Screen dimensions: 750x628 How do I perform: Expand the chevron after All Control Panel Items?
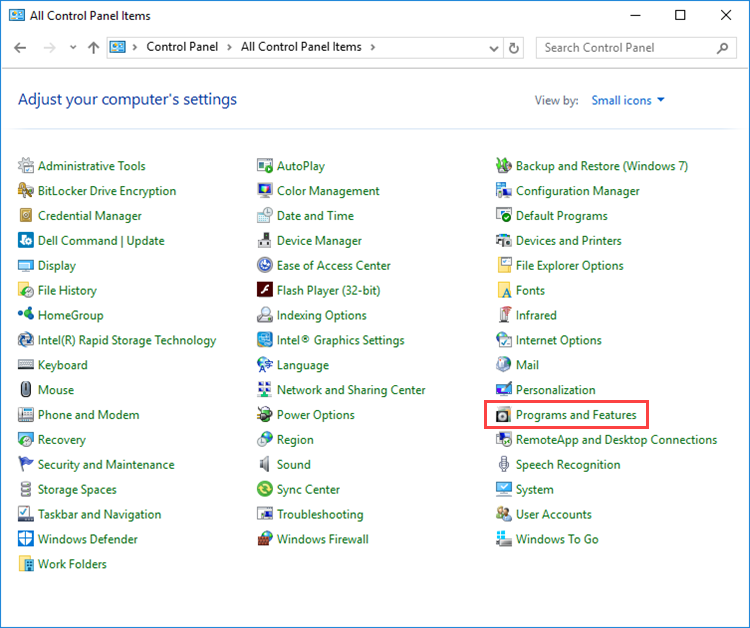point(373,47)
